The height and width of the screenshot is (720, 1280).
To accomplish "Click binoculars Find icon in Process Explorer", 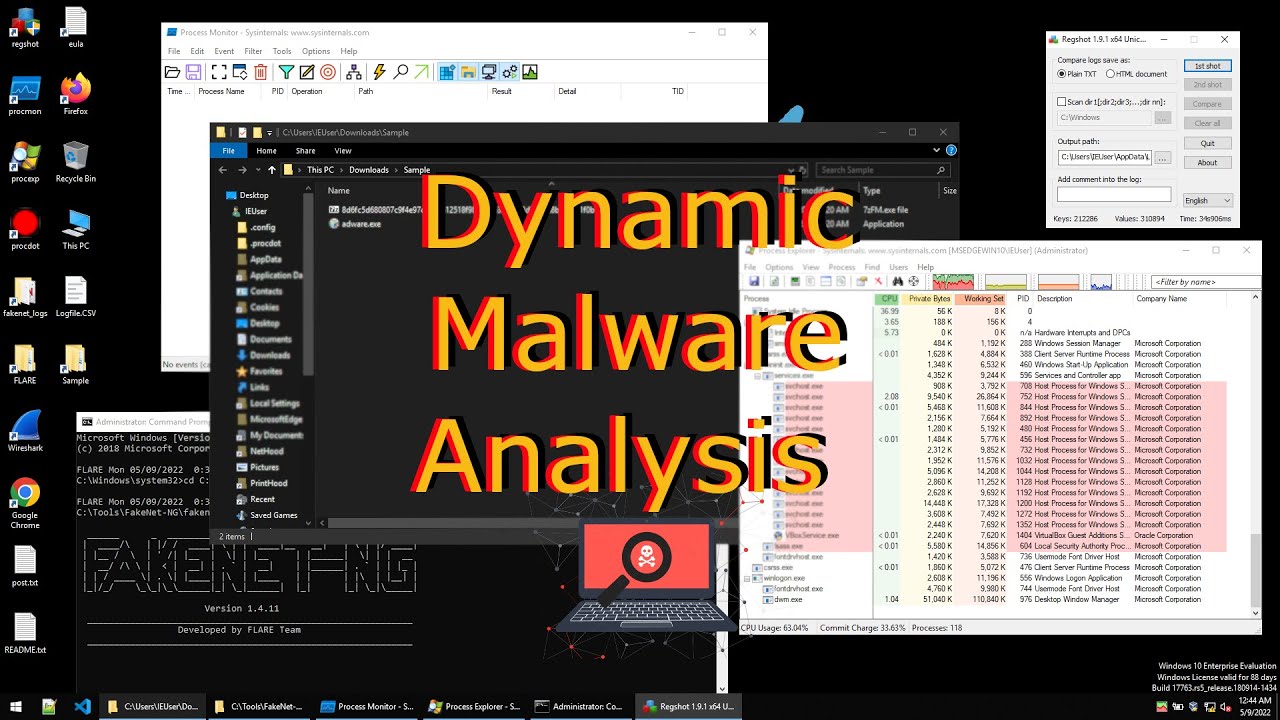I will (898, 282).
